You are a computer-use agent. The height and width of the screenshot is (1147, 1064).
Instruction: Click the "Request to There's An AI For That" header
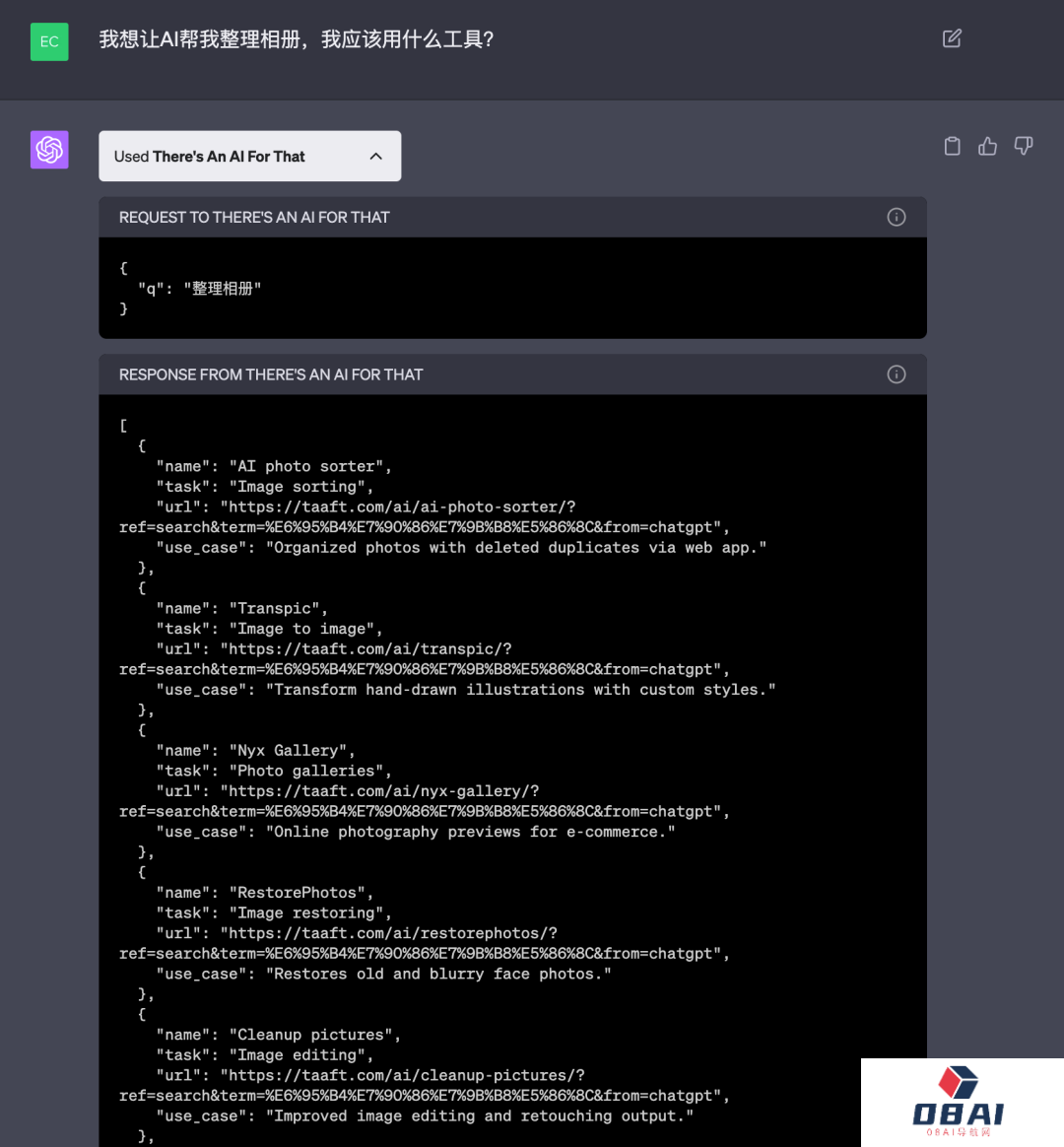254,218
